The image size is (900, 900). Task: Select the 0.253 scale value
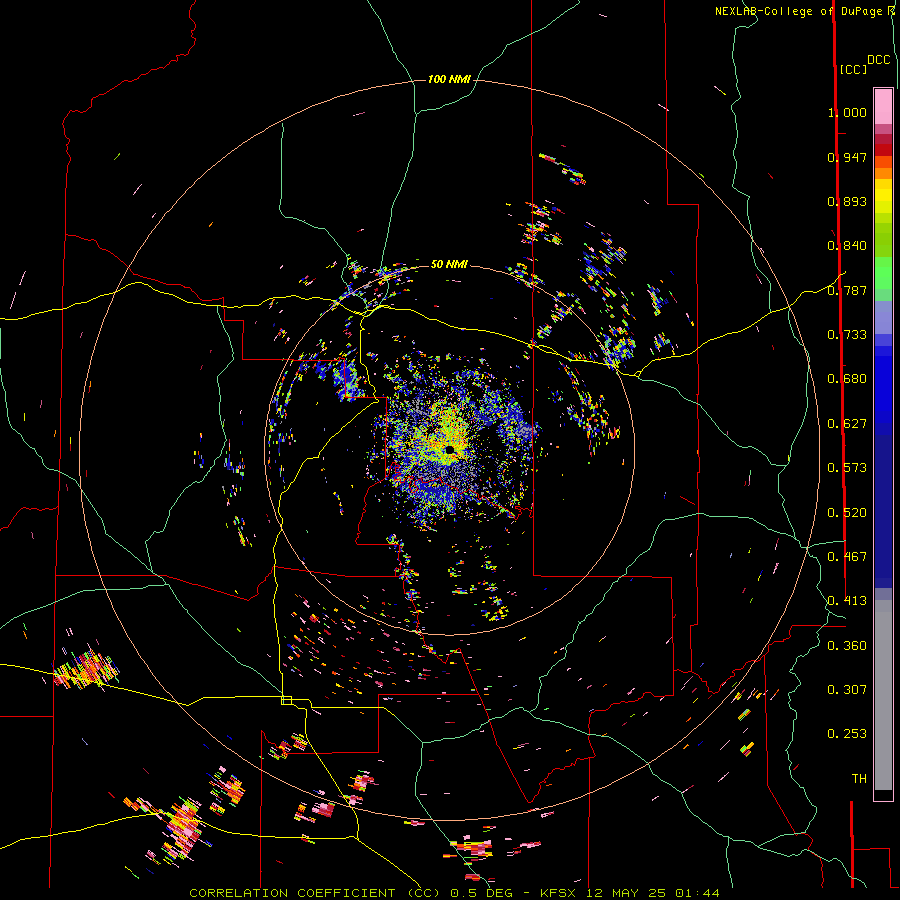[x=847, y=734]
